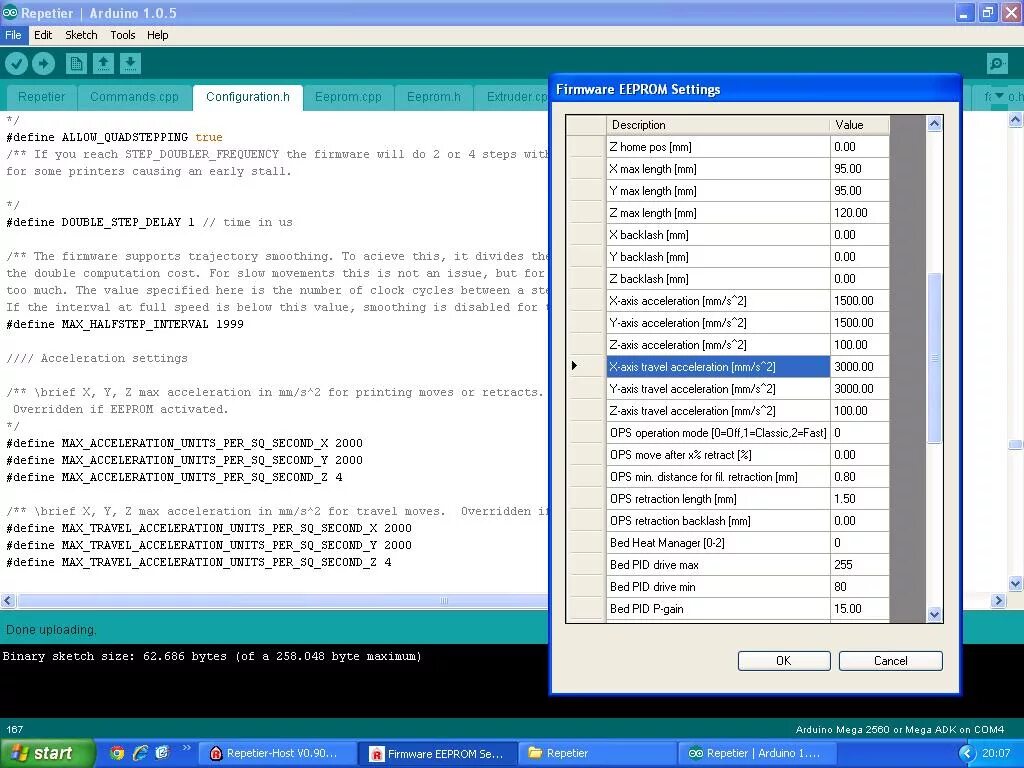Click the taskbar clock showing 20:07
Viewport: 1024px width, 768px height.
pyautogui.click(x=996, y=754)
